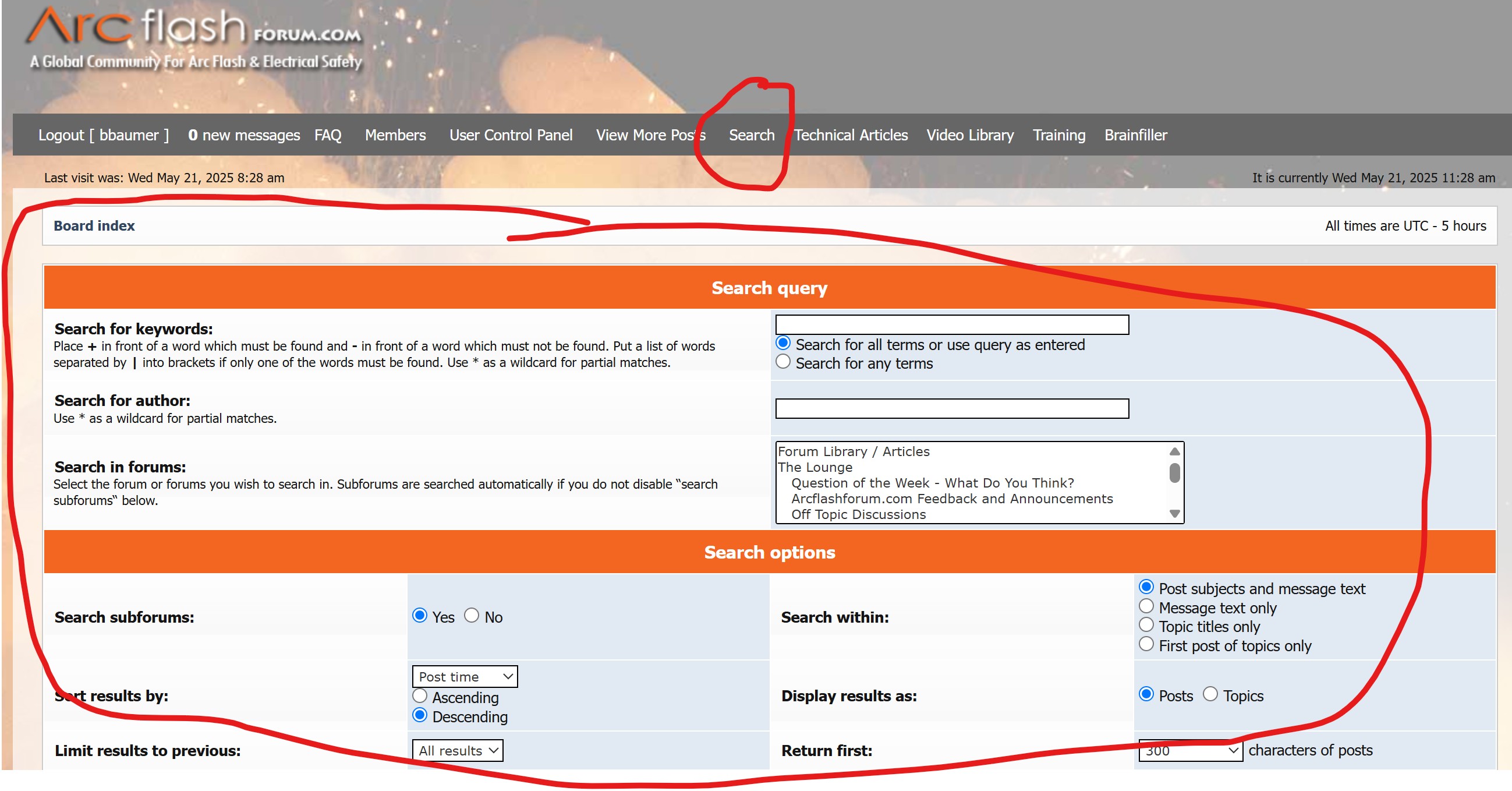Click the keywords search input field
Image resolution: width=1512 pixels, height=791 pixels.
pyautogui.click(x=951, y=325)
